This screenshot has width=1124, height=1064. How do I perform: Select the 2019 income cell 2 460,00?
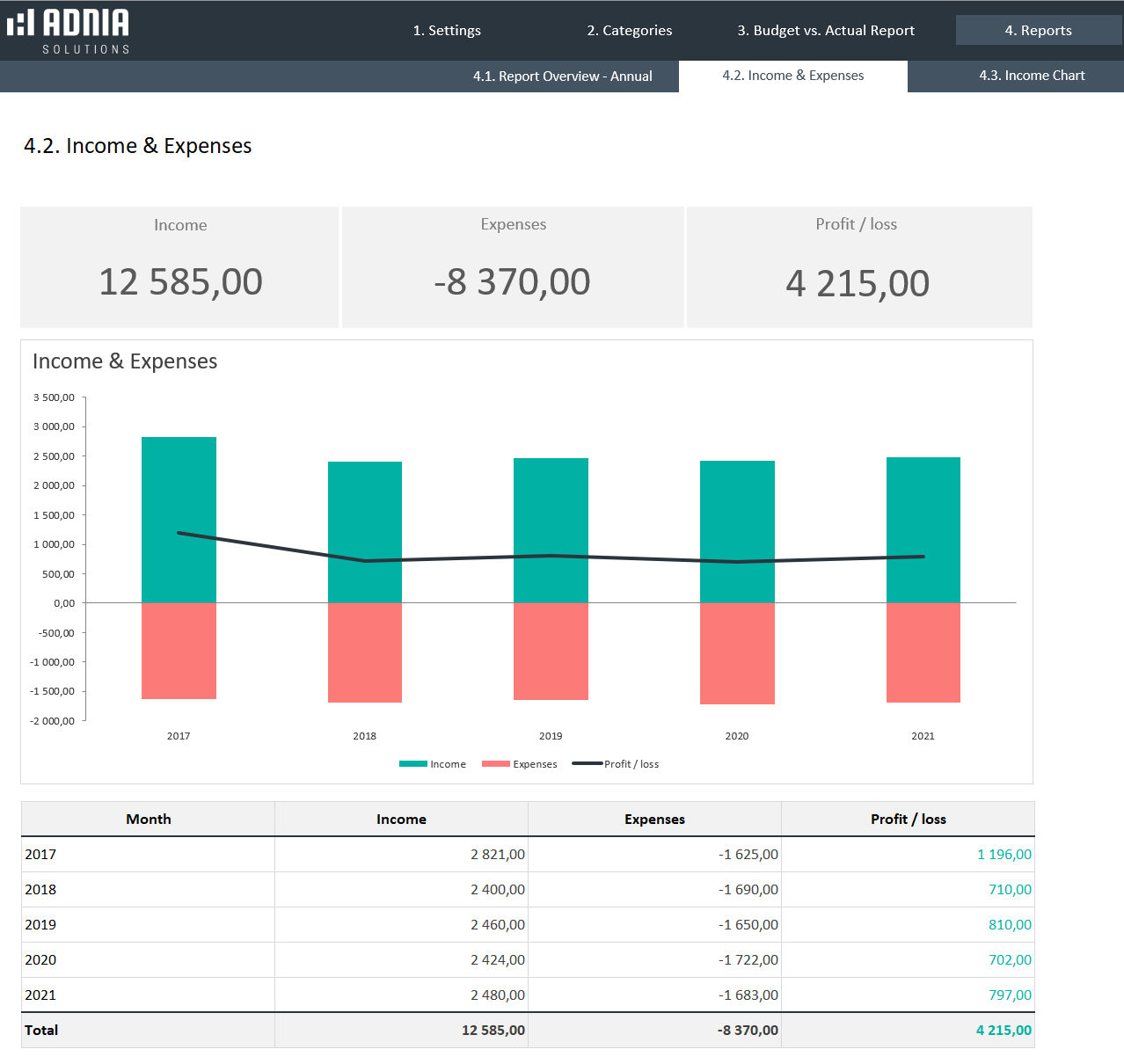497,925
